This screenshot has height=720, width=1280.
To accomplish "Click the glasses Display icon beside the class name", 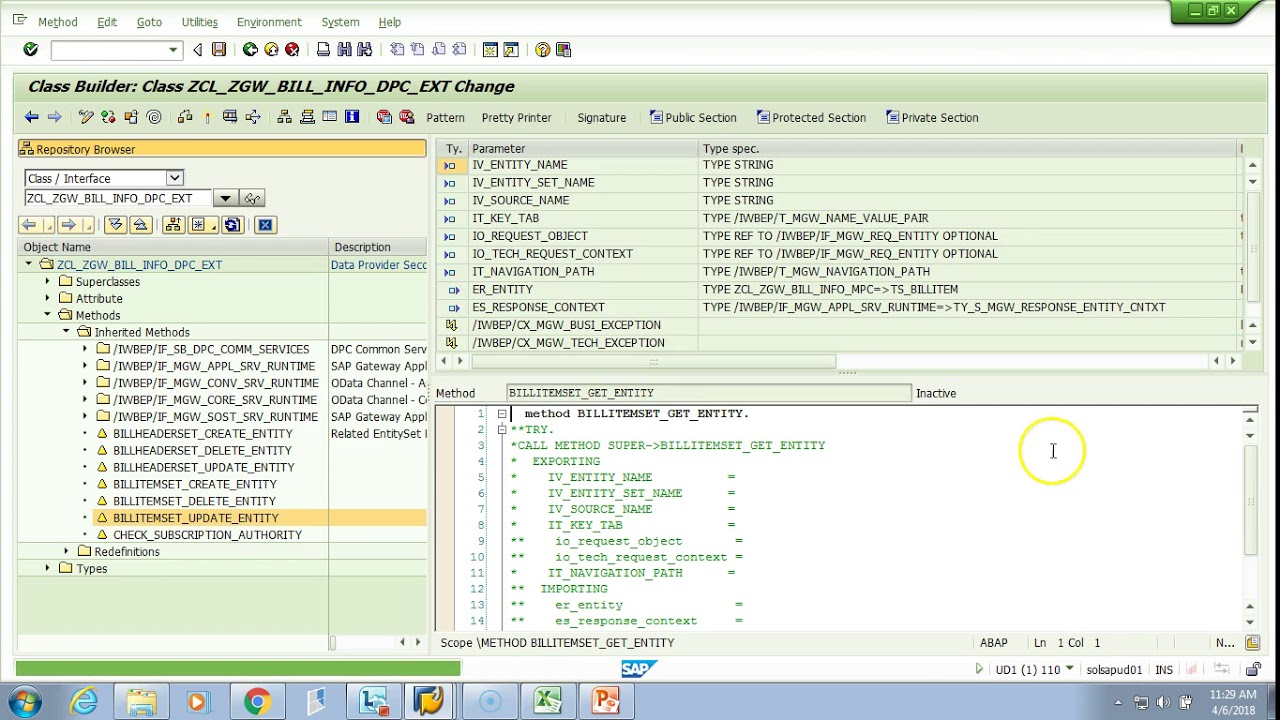I will [253, 198].
